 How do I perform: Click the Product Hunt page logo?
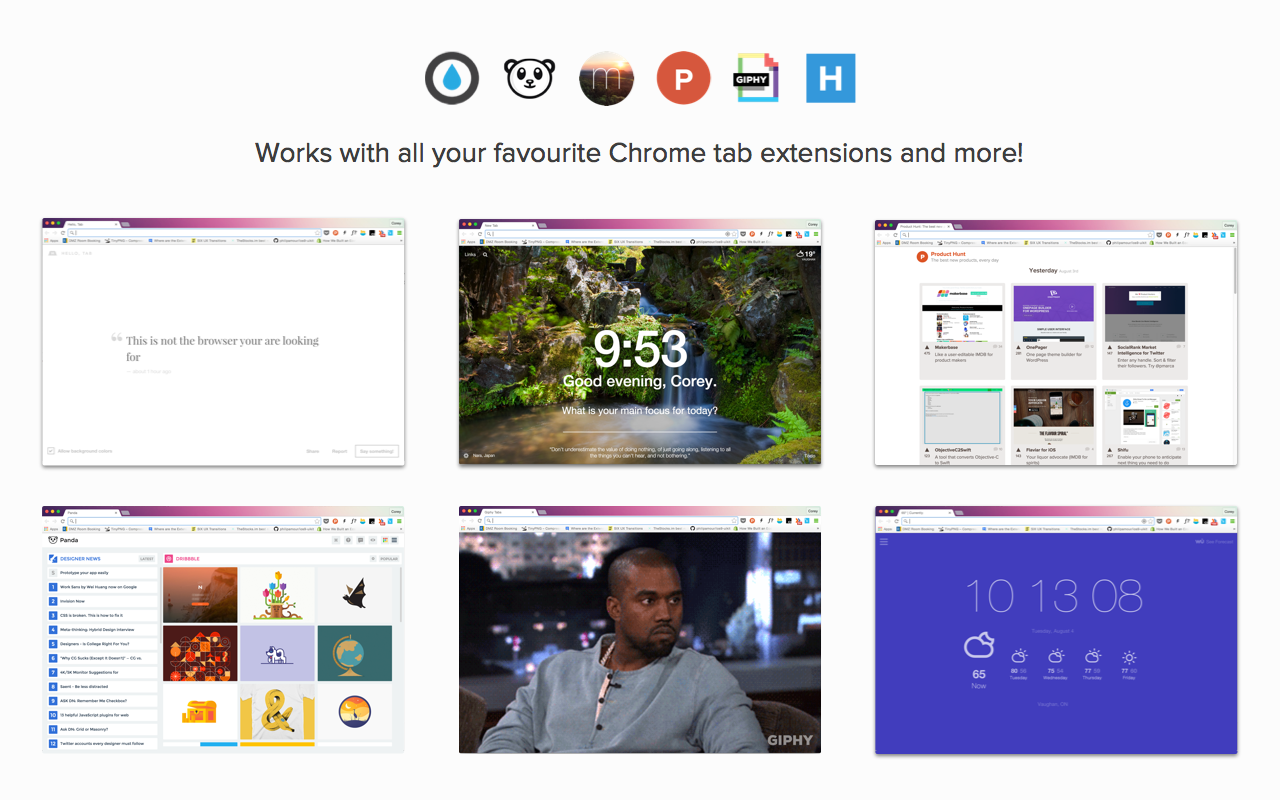coord(922,257)
